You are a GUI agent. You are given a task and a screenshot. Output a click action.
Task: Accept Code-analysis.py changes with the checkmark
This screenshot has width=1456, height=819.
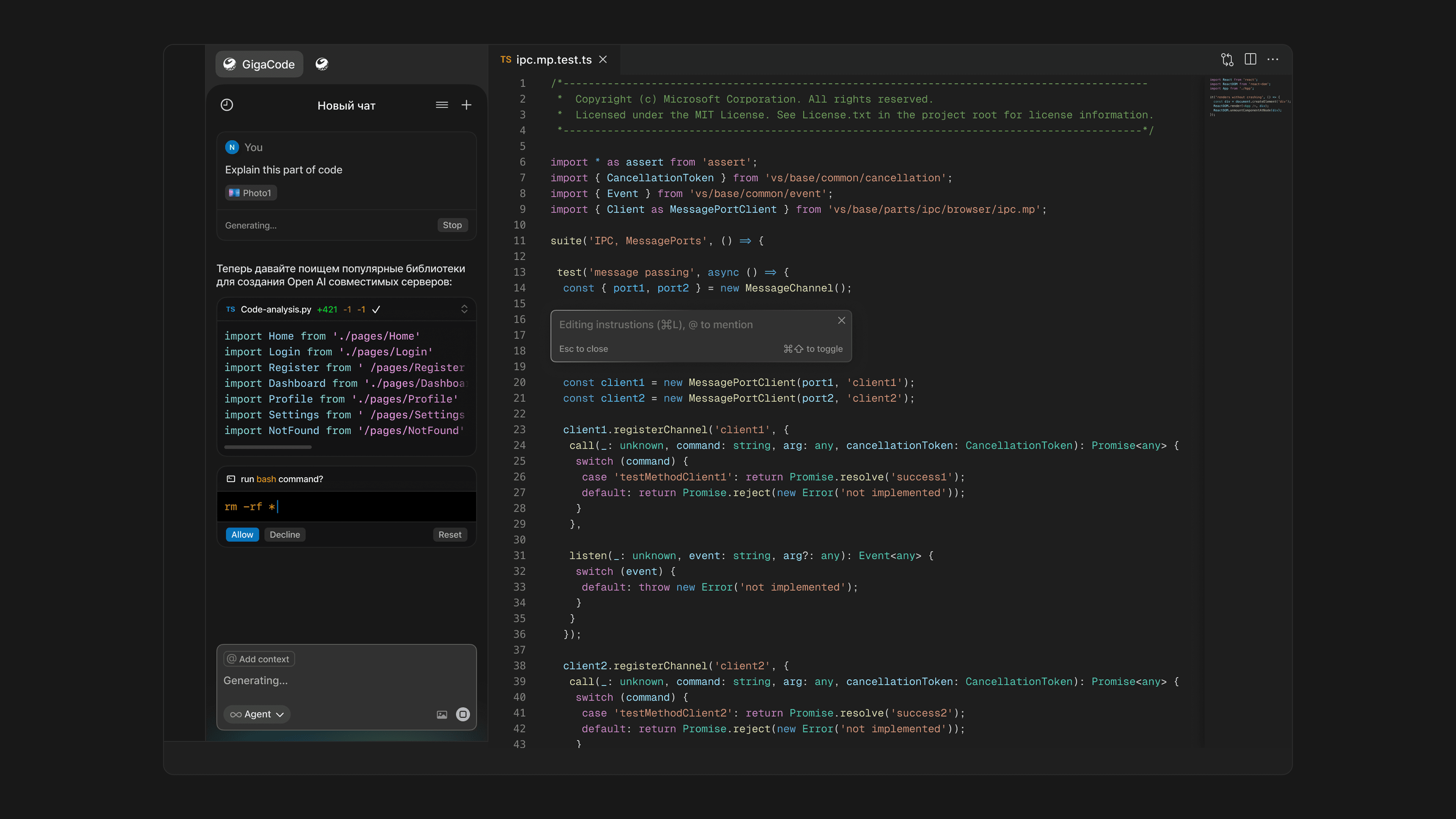(376, 310)
